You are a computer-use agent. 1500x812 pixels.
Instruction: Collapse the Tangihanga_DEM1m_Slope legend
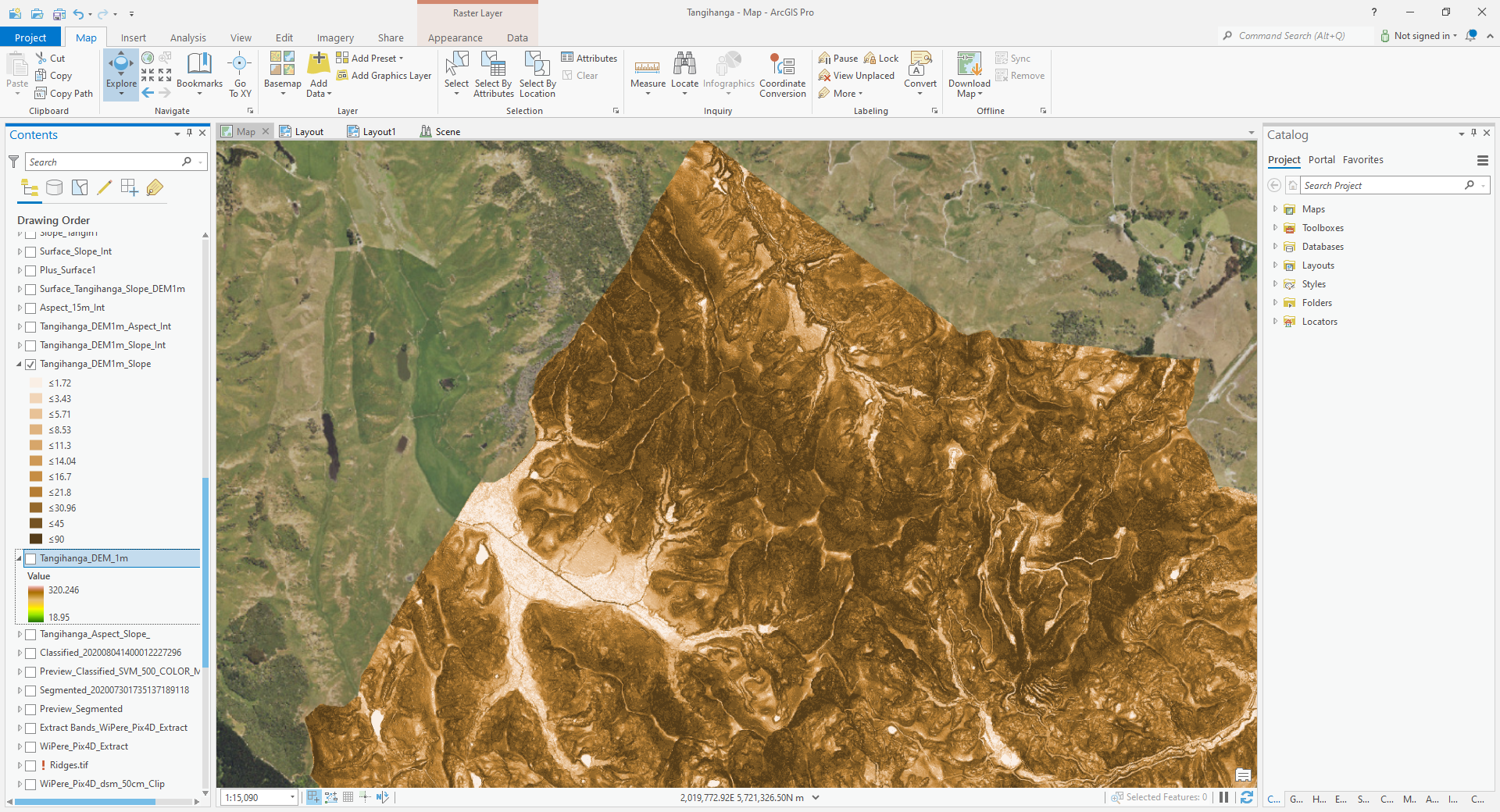pyautogui.click(x=19, y=364)
